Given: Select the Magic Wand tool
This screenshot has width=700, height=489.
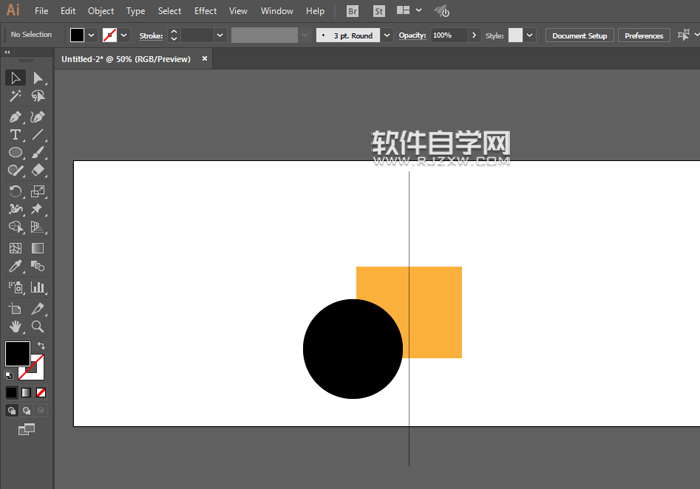Looking at the screenshot, I should pyautogui.click(x=16, y=96).
